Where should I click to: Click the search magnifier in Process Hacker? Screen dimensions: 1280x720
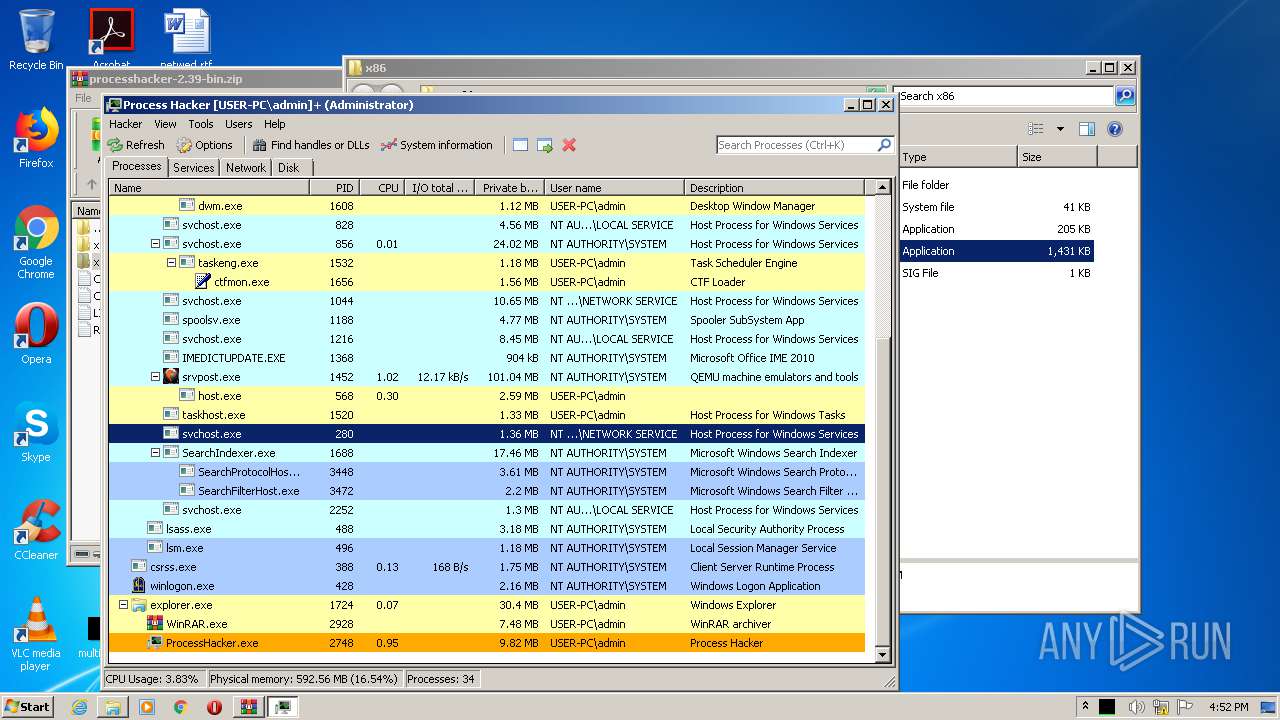click(x=884, y=145)
